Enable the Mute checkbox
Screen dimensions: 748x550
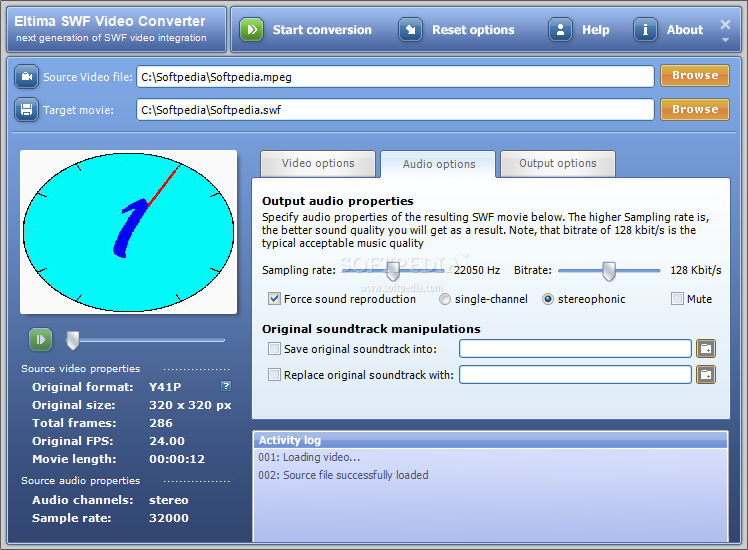pos(677,299)
